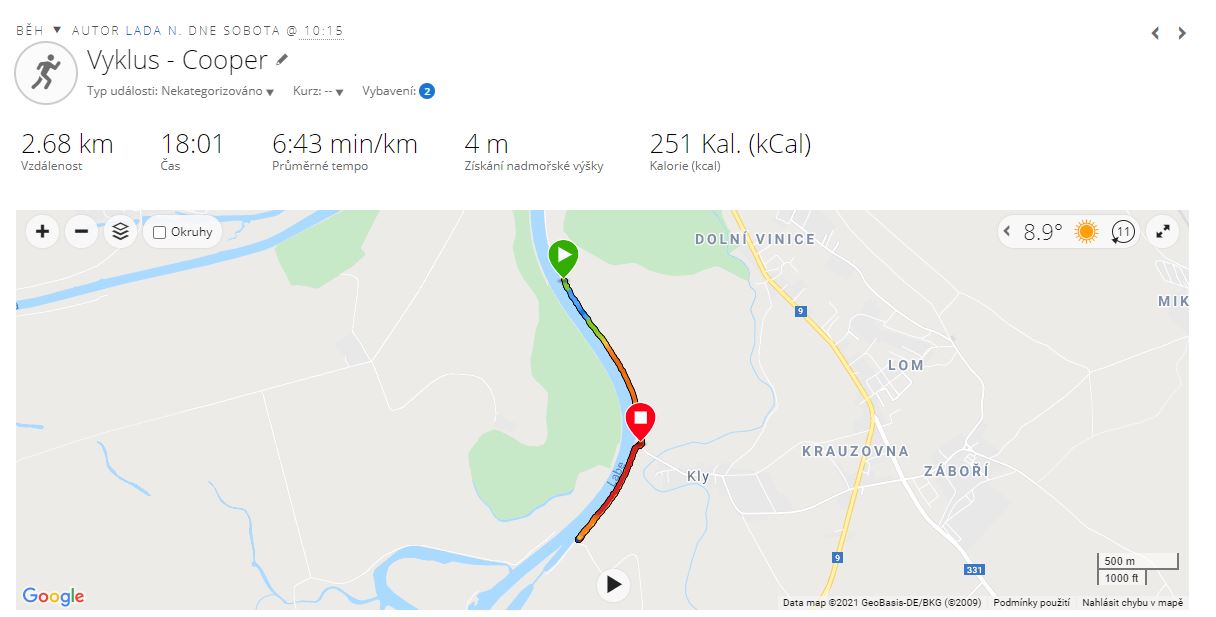Click the wind speed indicator icon

(1123, 233)
